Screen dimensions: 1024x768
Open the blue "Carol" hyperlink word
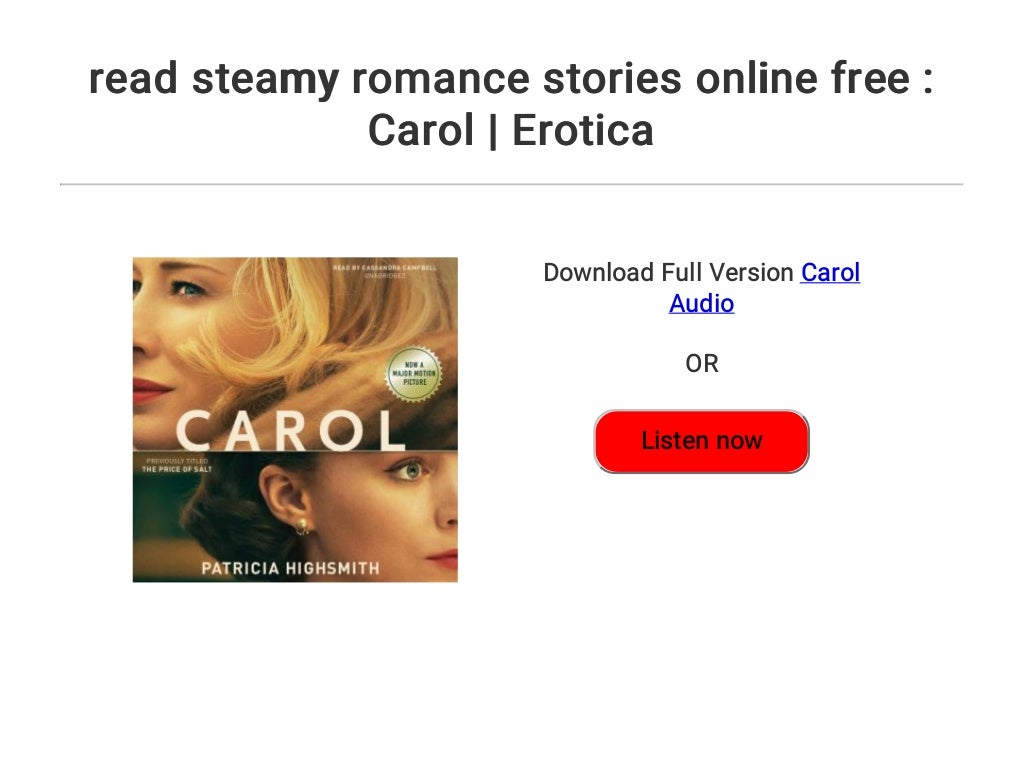pos(830,272)
